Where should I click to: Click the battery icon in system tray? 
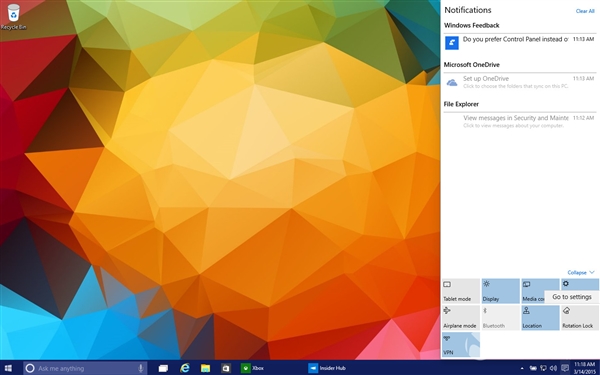(x=533, y=368)
